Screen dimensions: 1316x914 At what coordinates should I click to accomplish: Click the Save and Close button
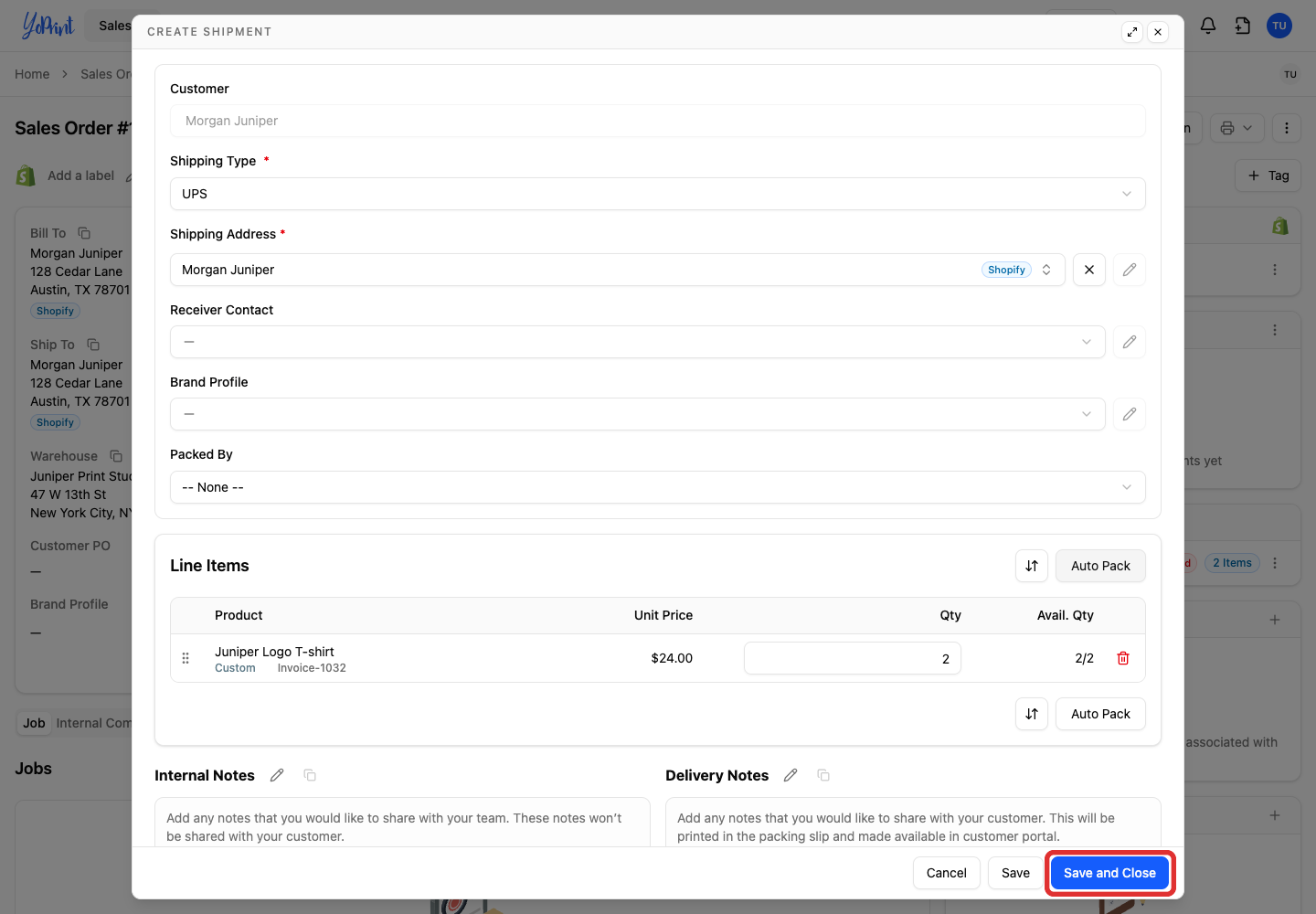1109,873
